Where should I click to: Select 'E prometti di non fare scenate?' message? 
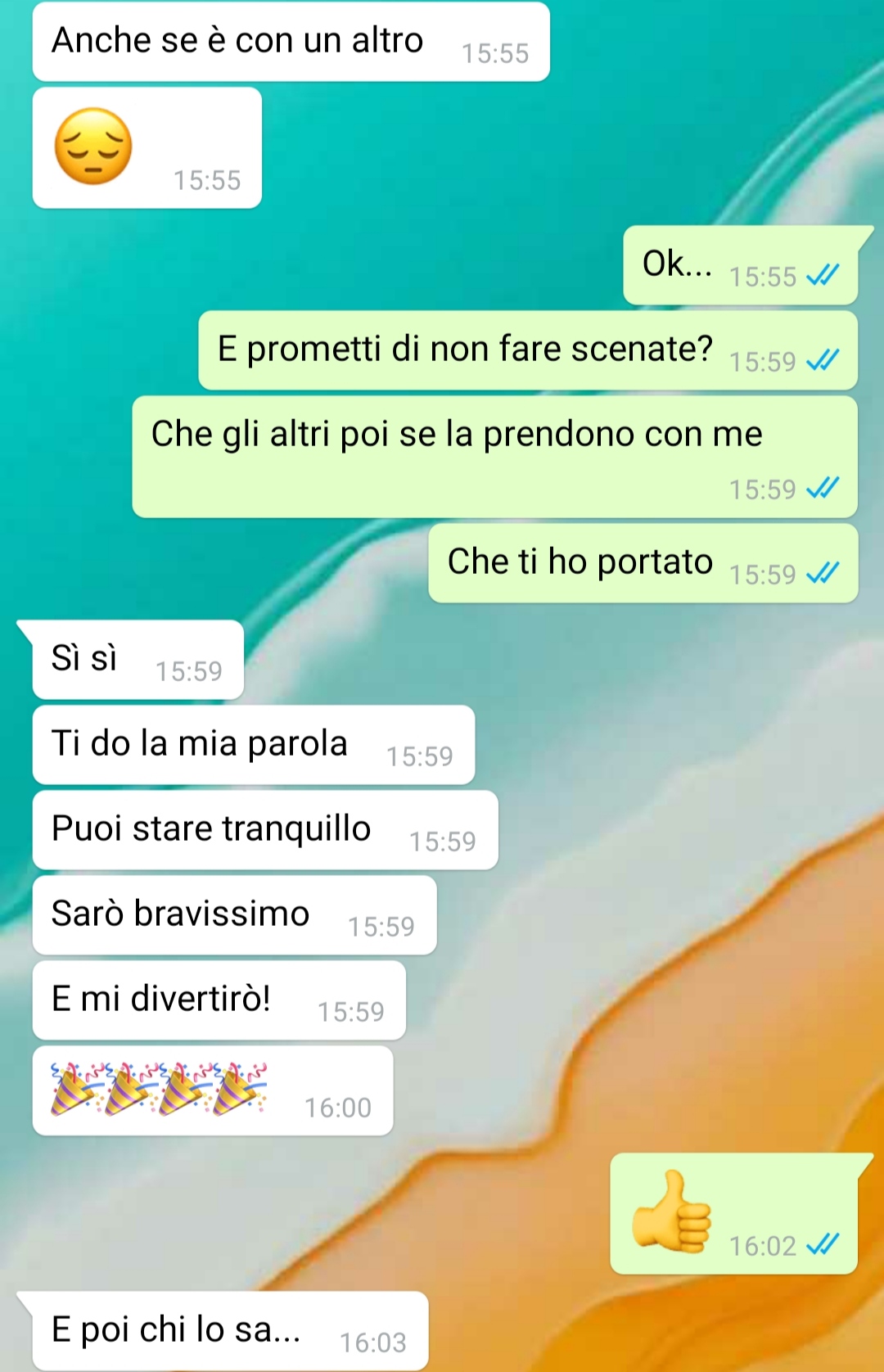tap(528, 350)
